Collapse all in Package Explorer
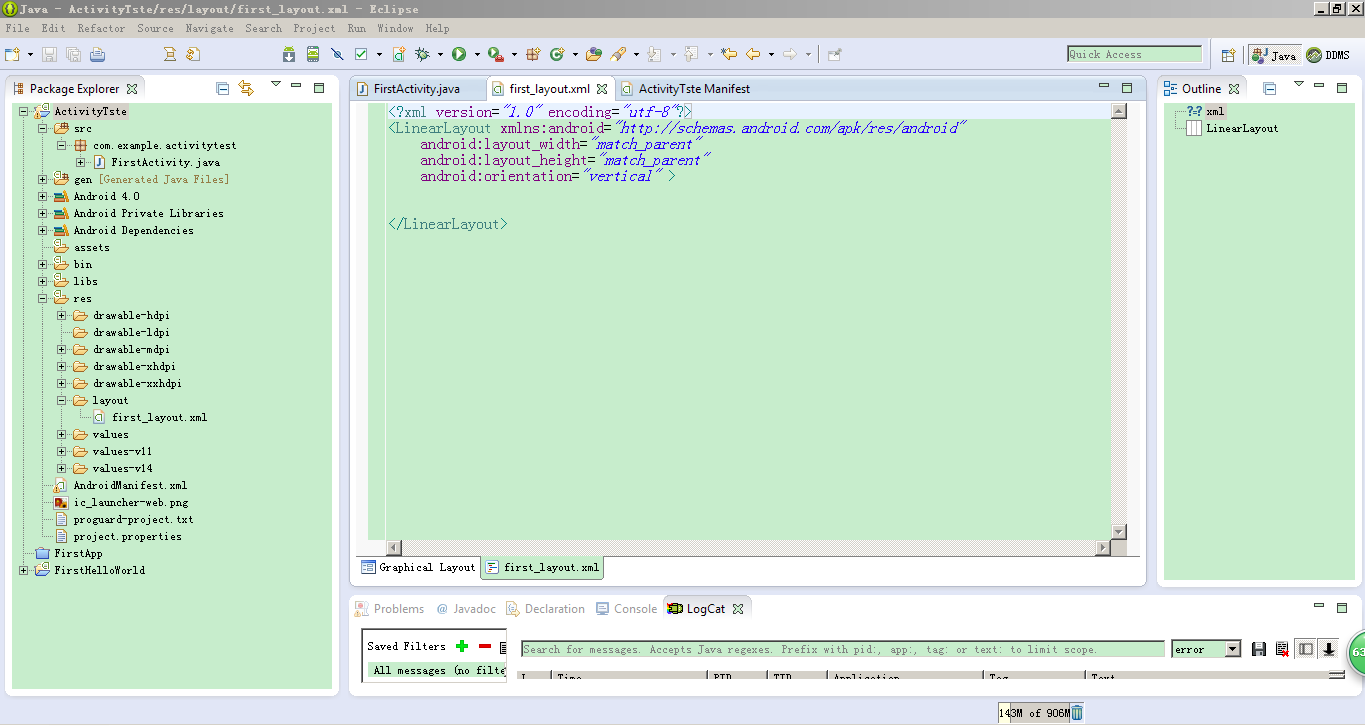This screenshot has width=1365, height=726. [x=223, y=88]
